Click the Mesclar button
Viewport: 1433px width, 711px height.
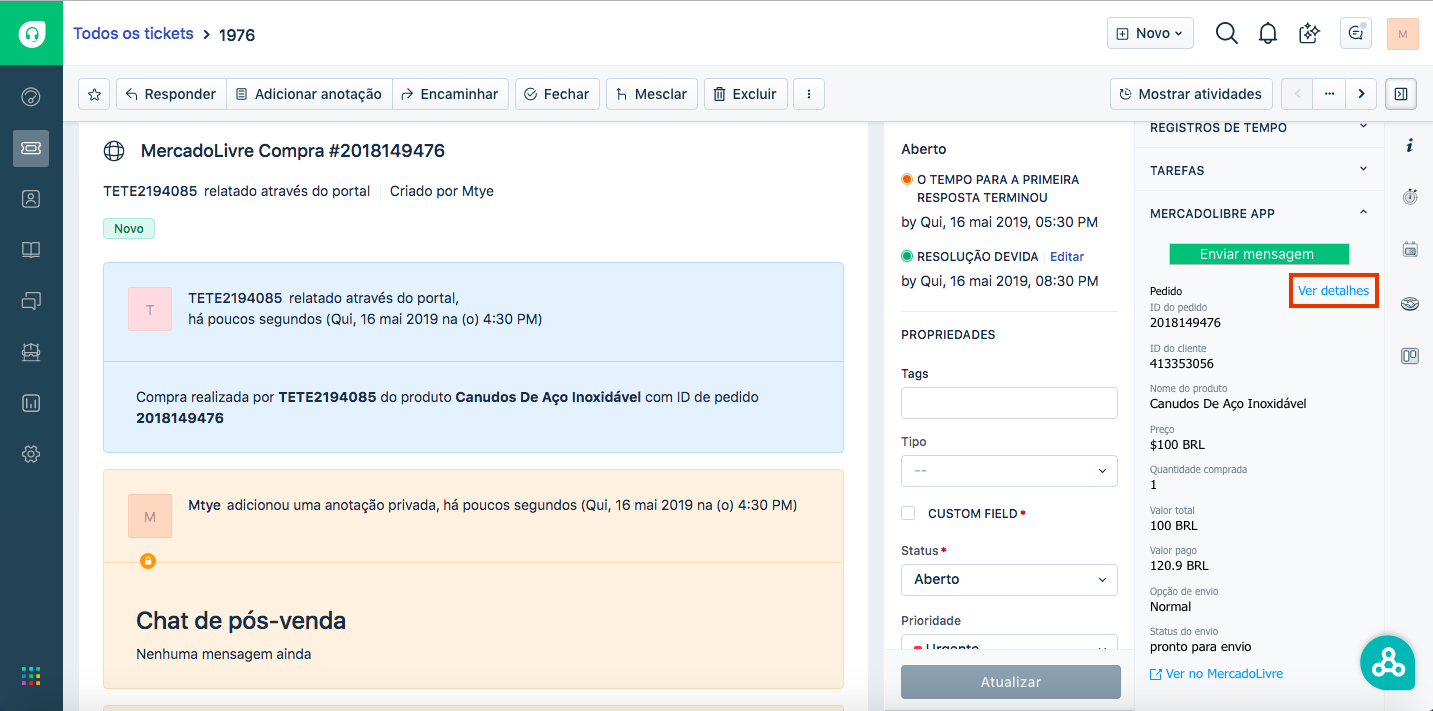(652, 94)
